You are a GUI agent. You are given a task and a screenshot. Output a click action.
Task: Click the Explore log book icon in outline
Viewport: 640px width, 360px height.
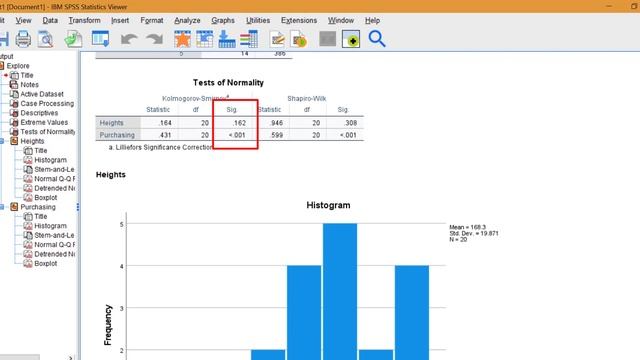click(2, 66)
